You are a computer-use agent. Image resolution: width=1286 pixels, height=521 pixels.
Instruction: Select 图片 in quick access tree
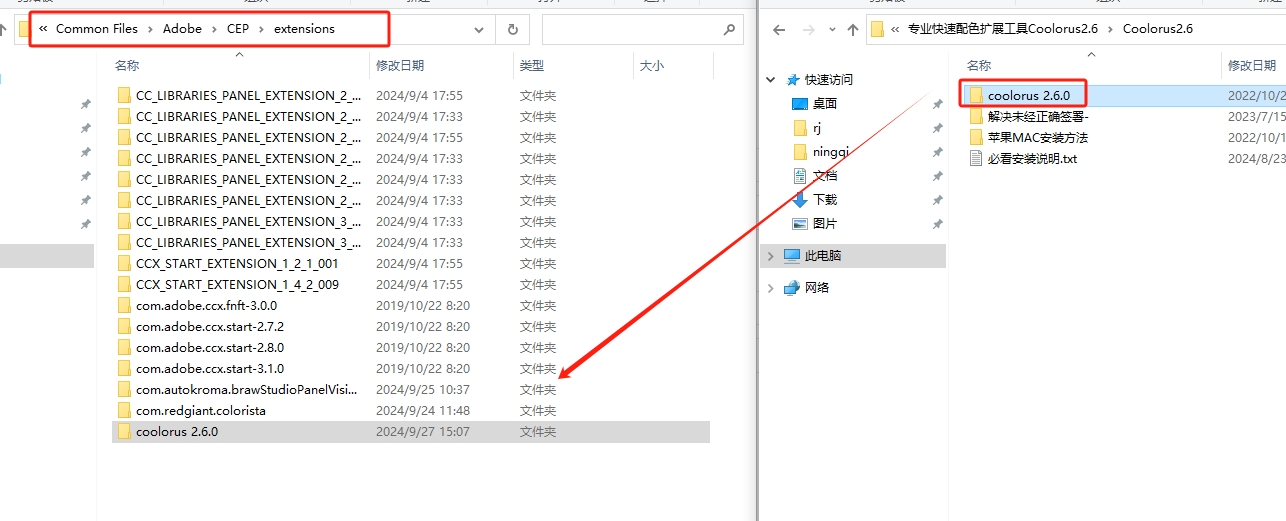[x=825, y=223]
